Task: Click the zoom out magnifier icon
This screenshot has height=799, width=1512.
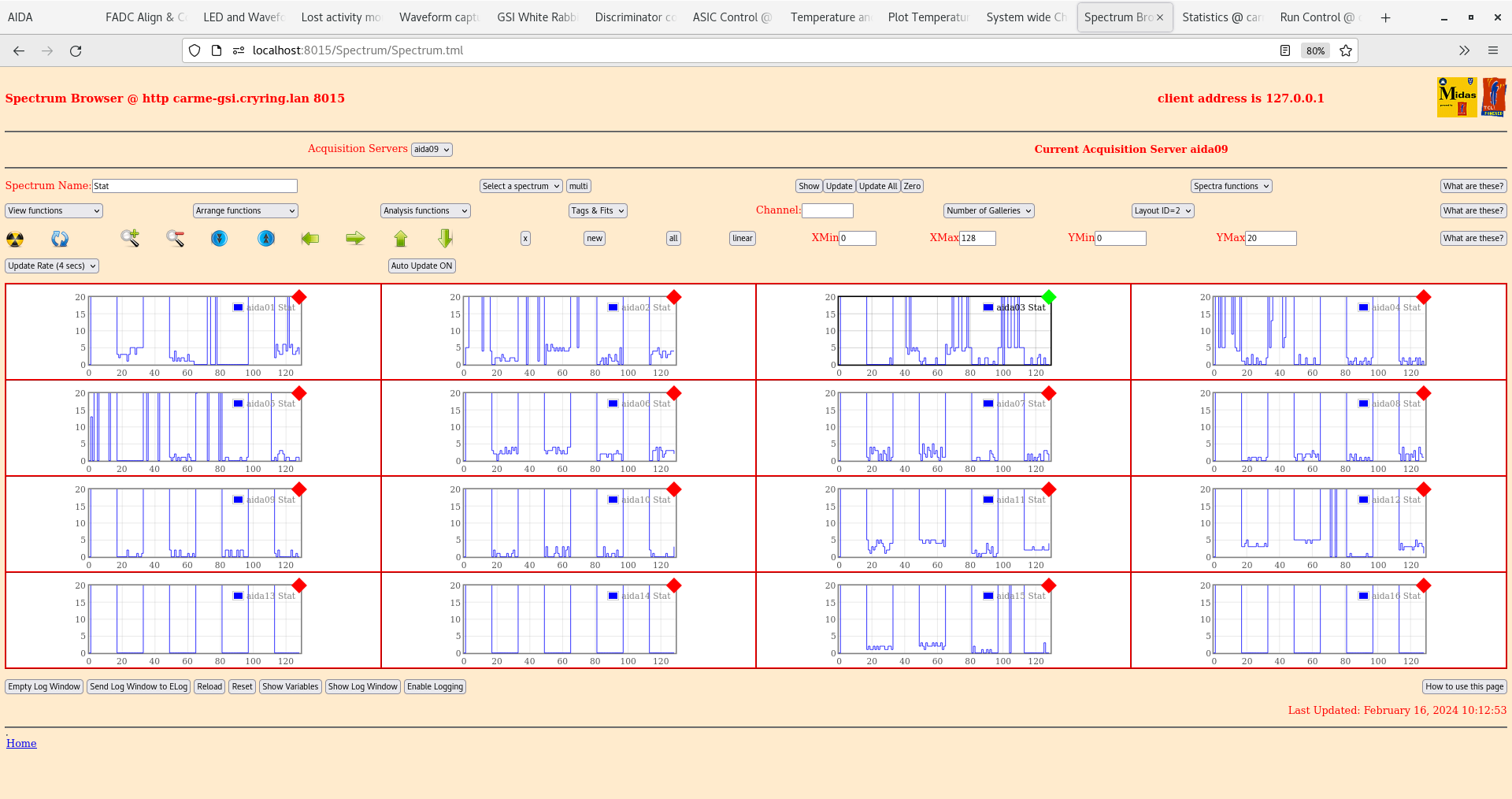Action: [175, 238]
